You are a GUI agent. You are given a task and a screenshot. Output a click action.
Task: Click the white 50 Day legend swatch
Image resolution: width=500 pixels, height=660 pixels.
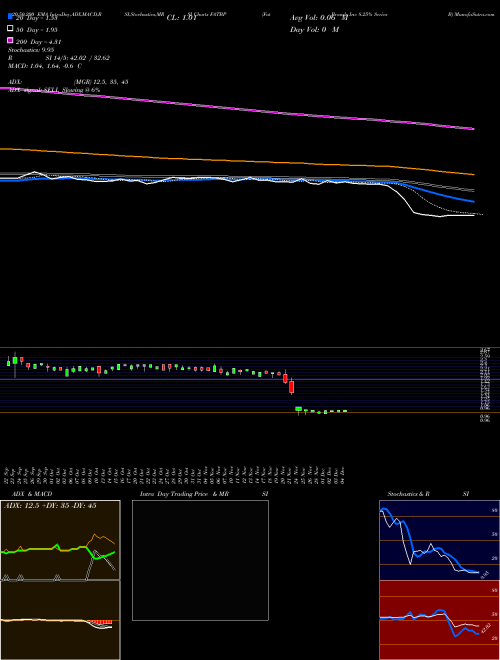pos(10,28)
